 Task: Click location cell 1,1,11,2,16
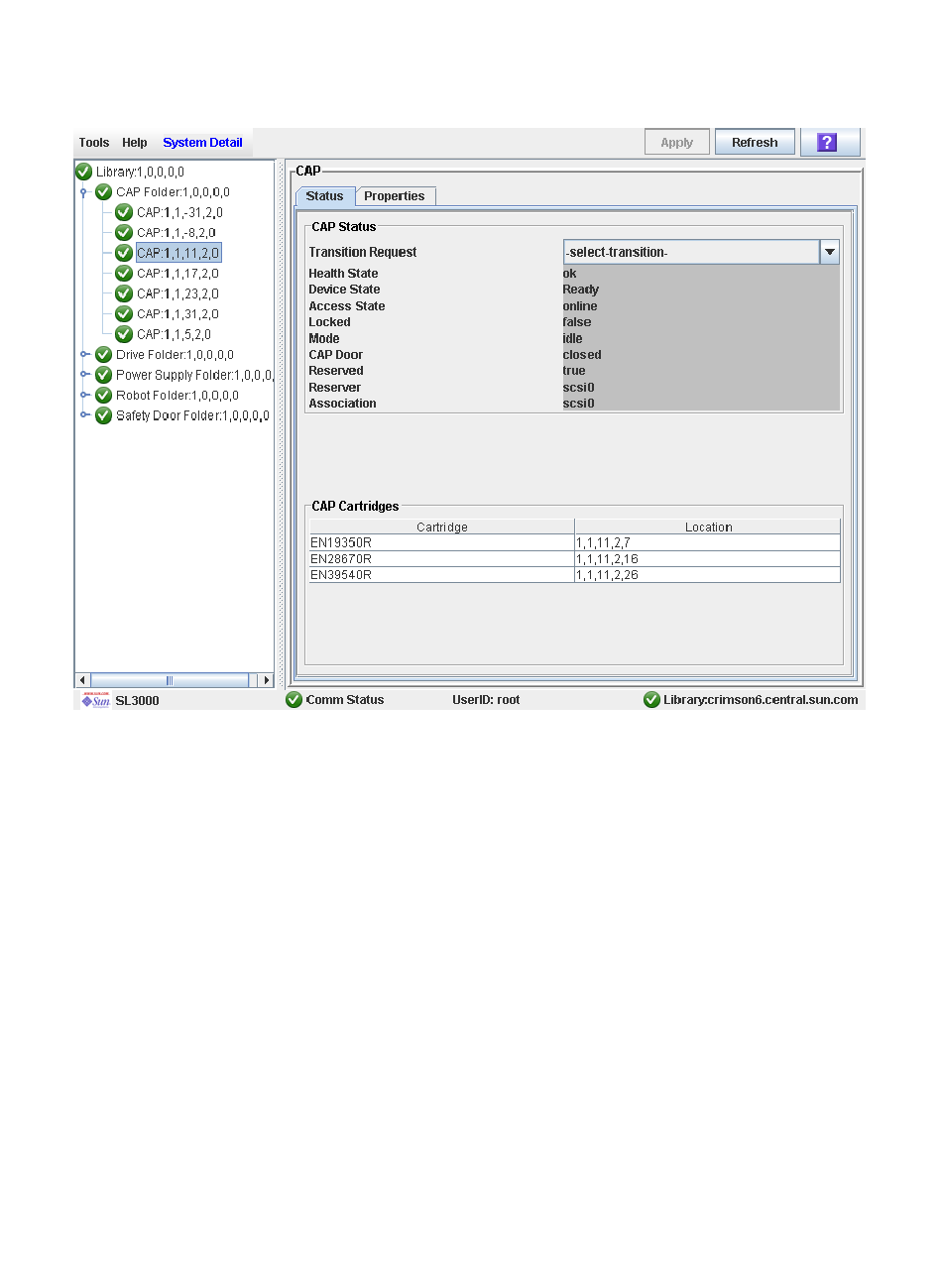708,559
